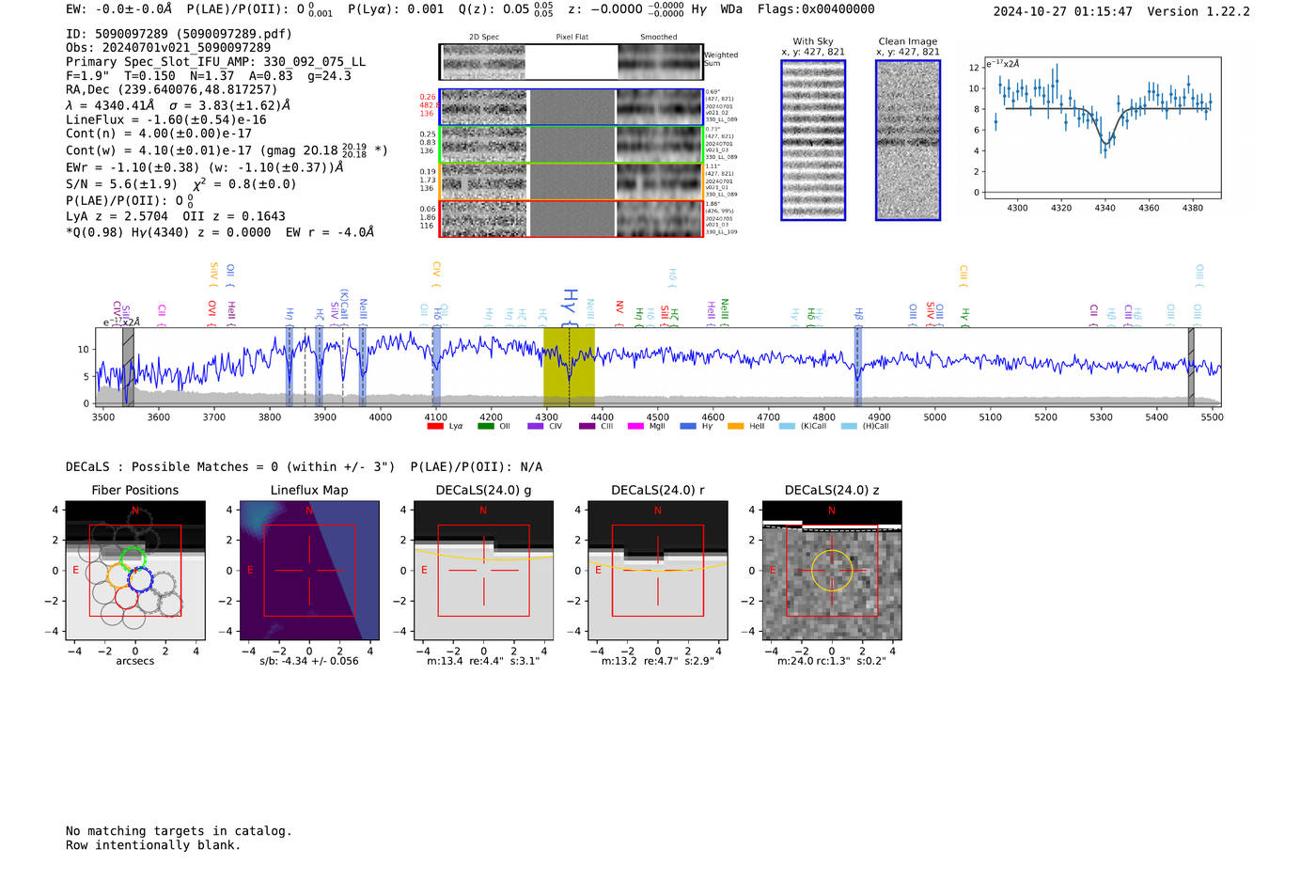Click the No matching targets in catalog text
The height and width of the screenshot is (896, 1316).
(x=179, y=831)
